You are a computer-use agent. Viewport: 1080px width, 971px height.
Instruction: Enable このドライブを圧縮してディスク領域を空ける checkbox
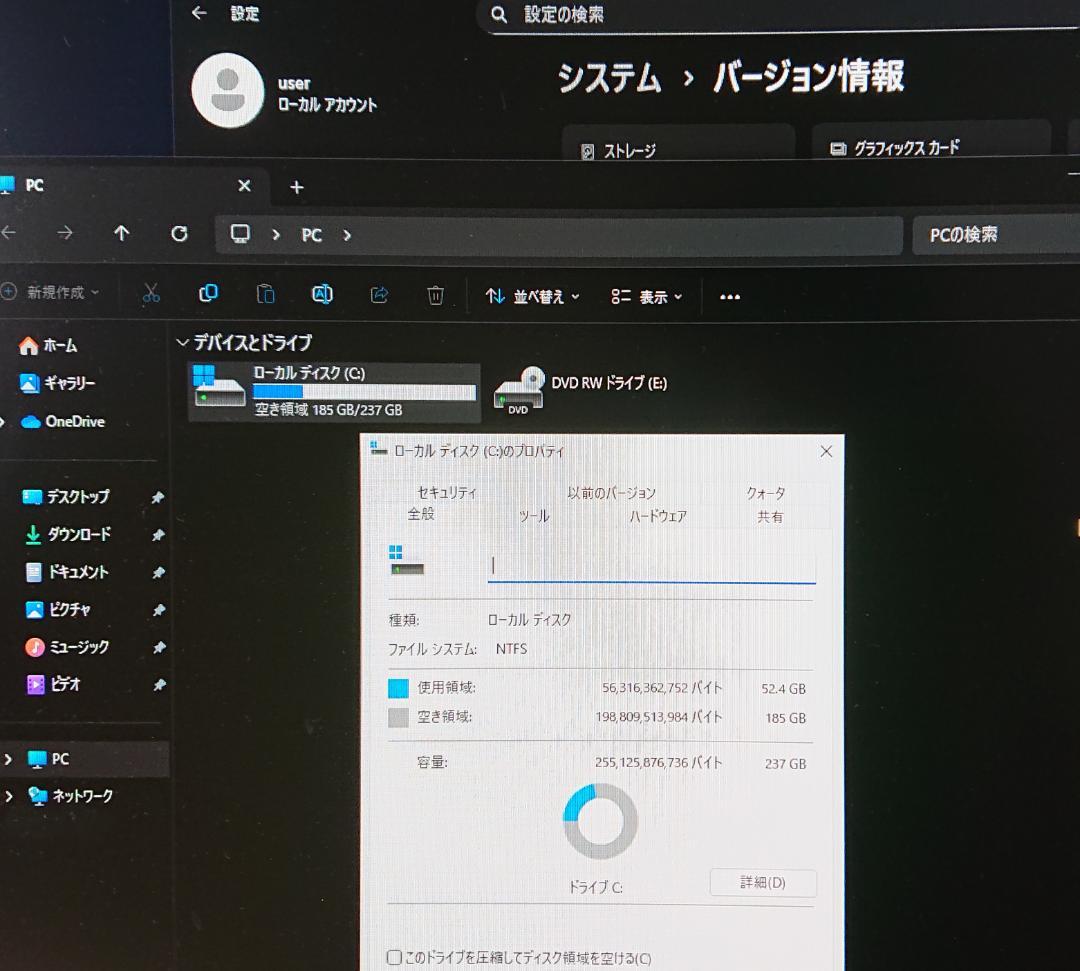394,956
